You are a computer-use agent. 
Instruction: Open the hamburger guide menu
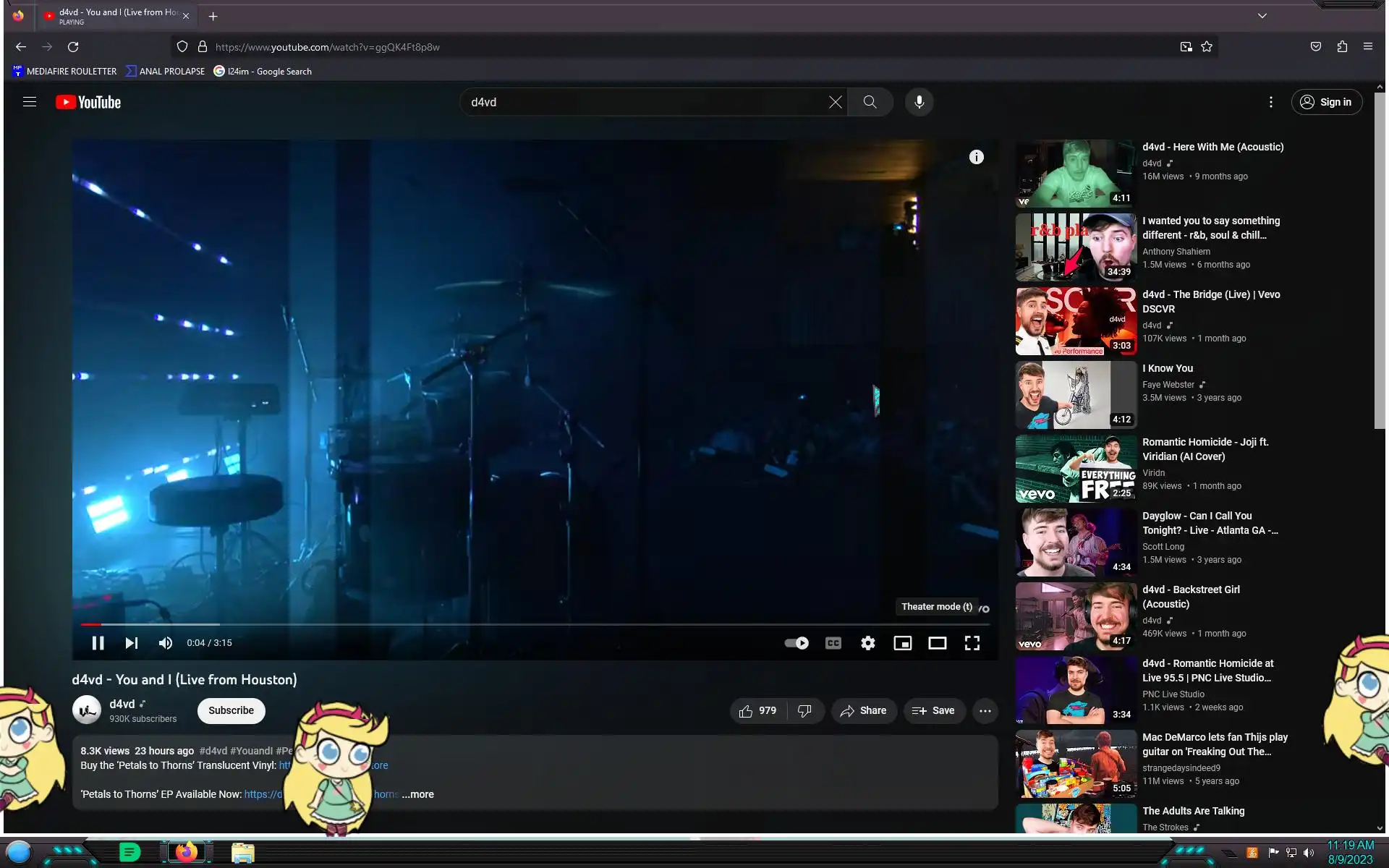click(x=30, y=102)
